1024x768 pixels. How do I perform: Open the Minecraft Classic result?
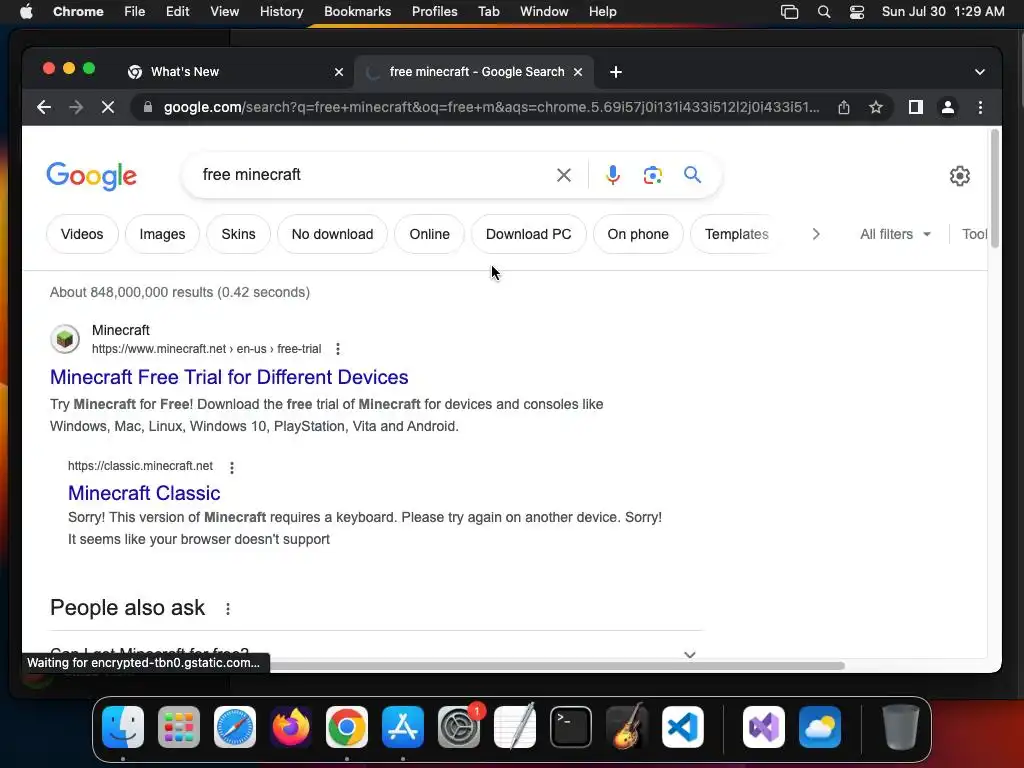point(144,493)
